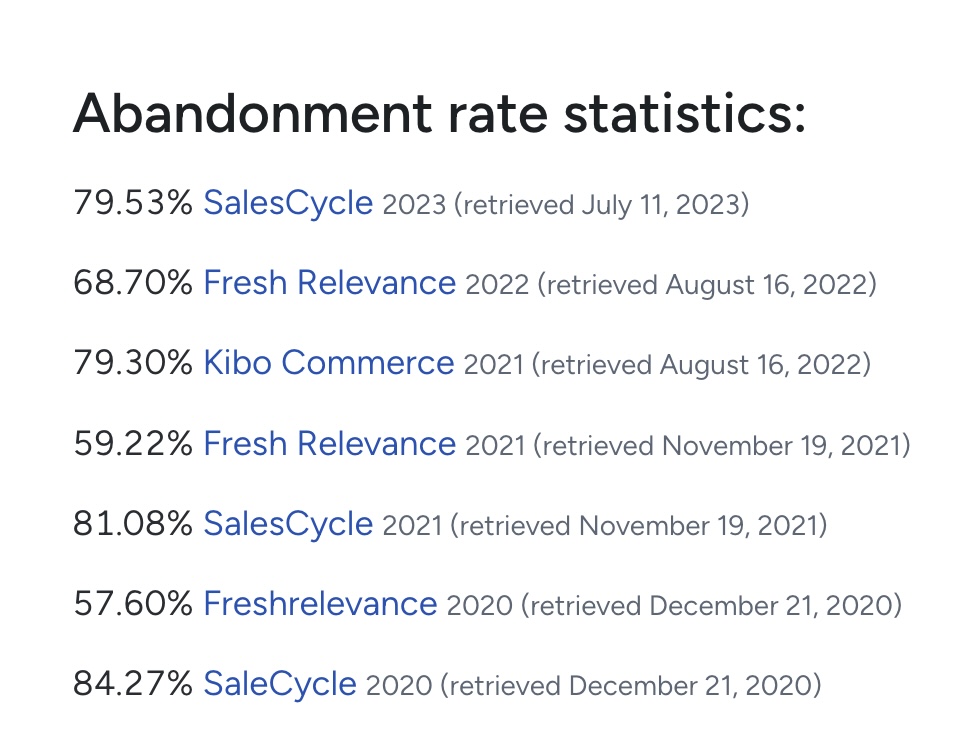Click the 79.30% percentage
953x745 pixels.
click(x=133, y=364)
